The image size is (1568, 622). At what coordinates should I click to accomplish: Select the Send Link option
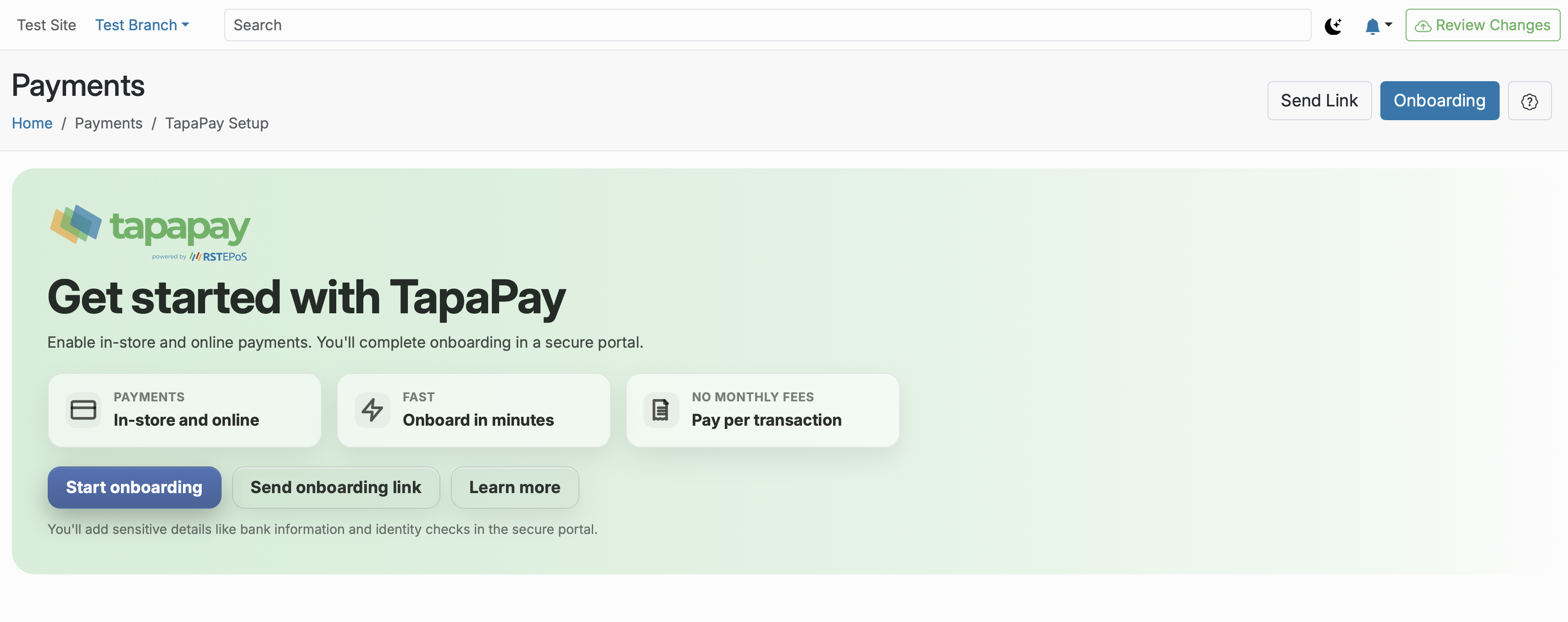1319,100
